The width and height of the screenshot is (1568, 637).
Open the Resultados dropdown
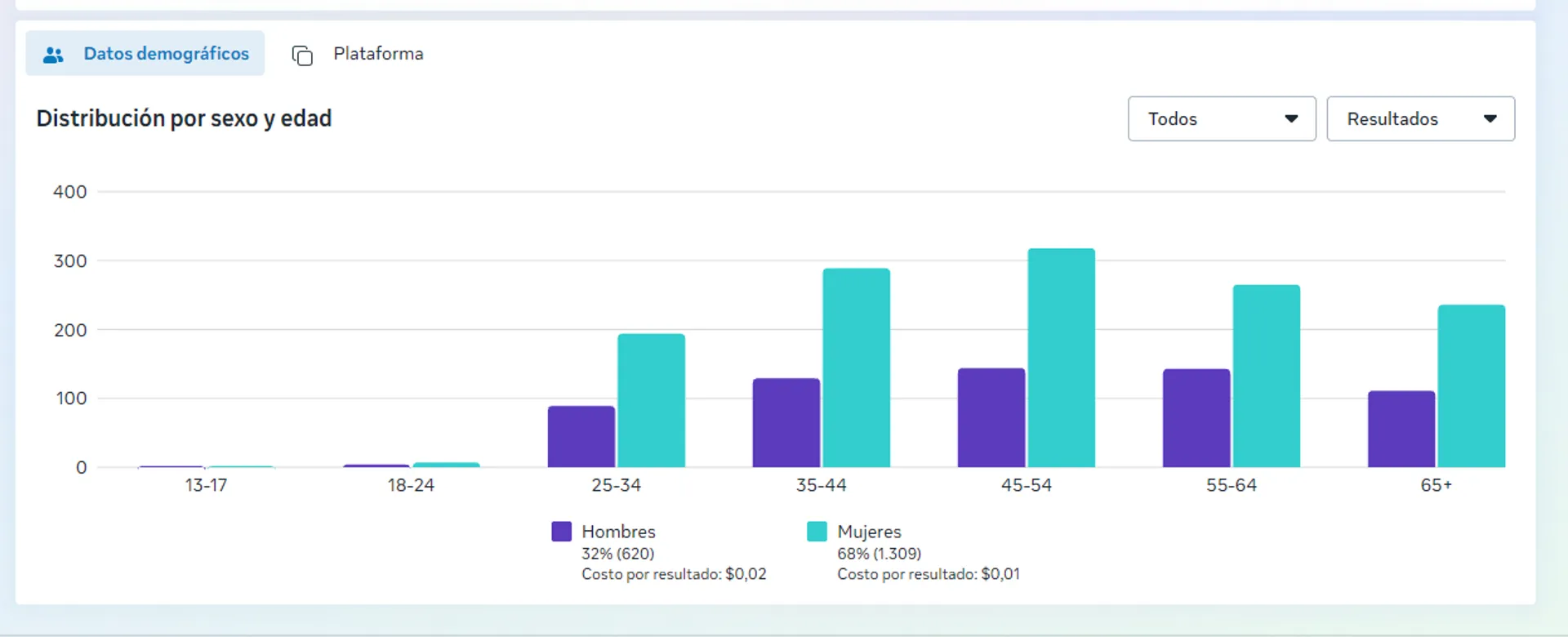tap(1420, 119)
